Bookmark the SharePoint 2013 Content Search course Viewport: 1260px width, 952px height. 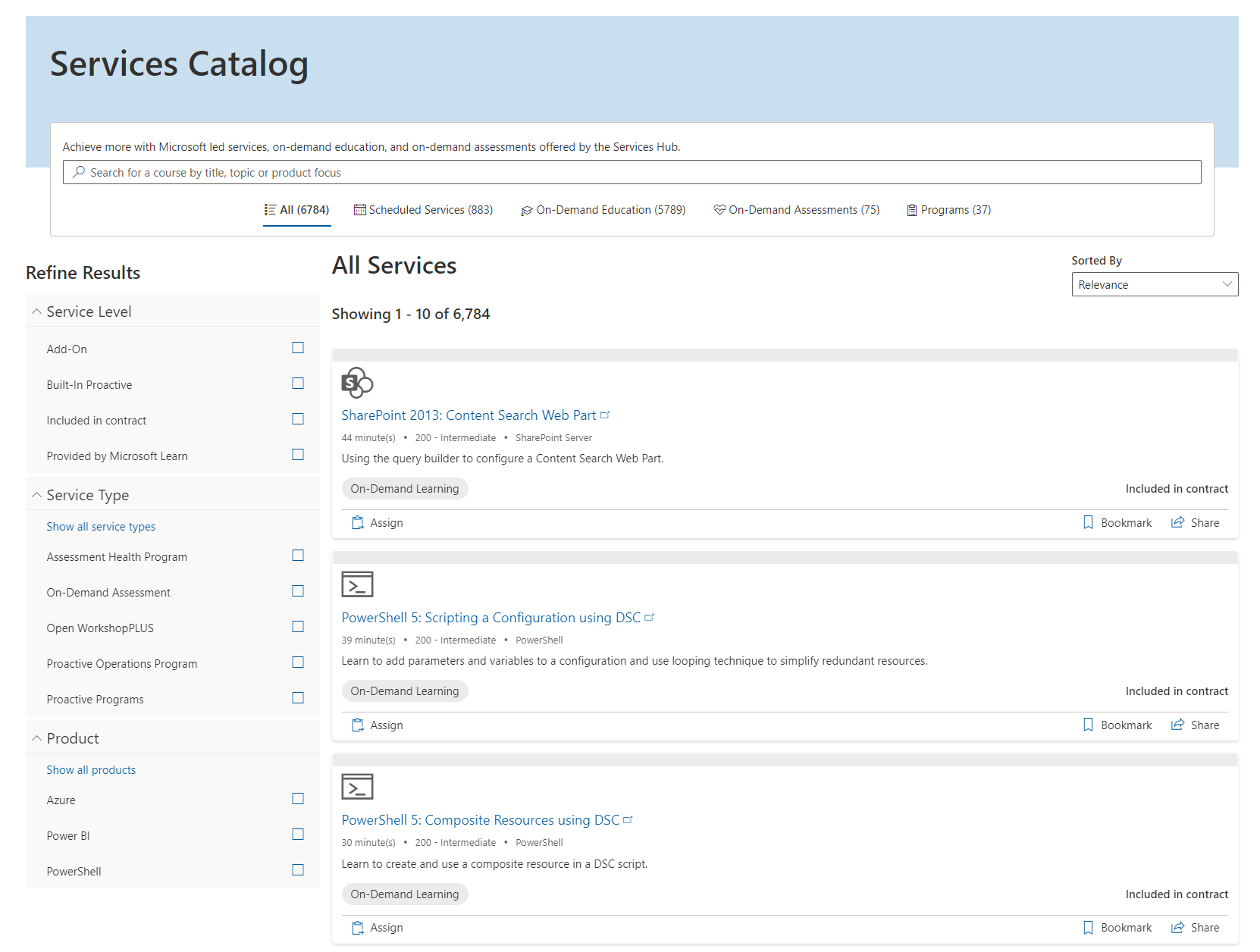[x=1117, y=523]
